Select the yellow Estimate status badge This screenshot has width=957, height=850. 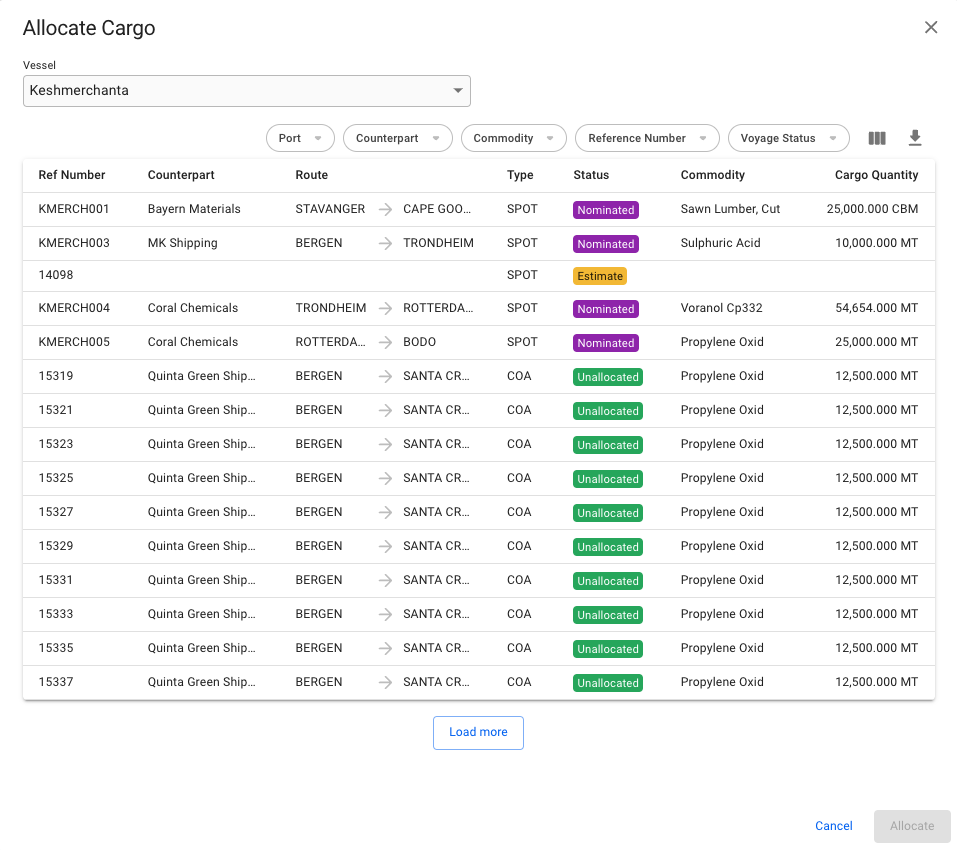(600, 276)
